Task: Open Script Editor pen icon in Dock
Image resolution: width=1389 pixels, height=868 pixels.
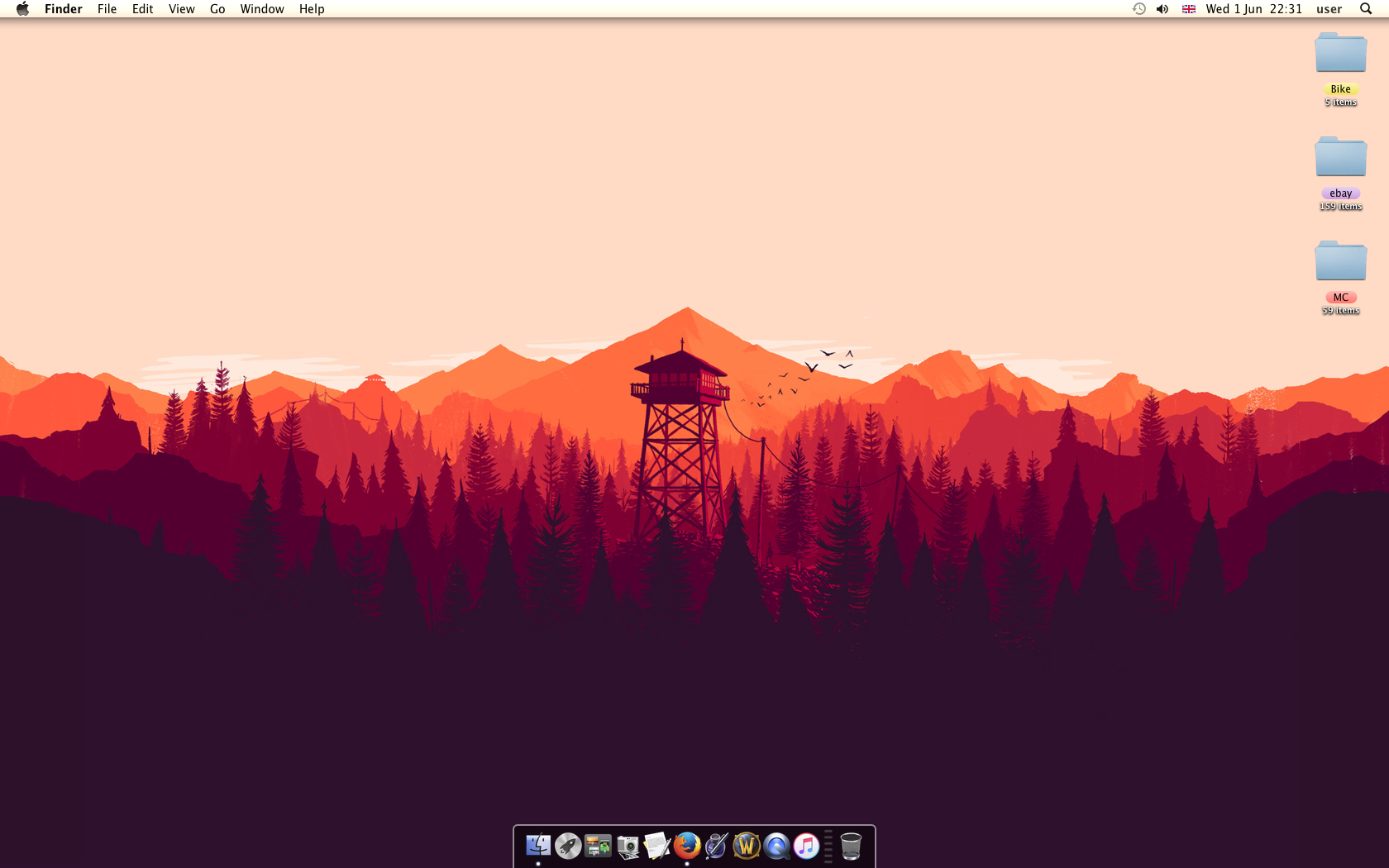Action: (717, 846)
